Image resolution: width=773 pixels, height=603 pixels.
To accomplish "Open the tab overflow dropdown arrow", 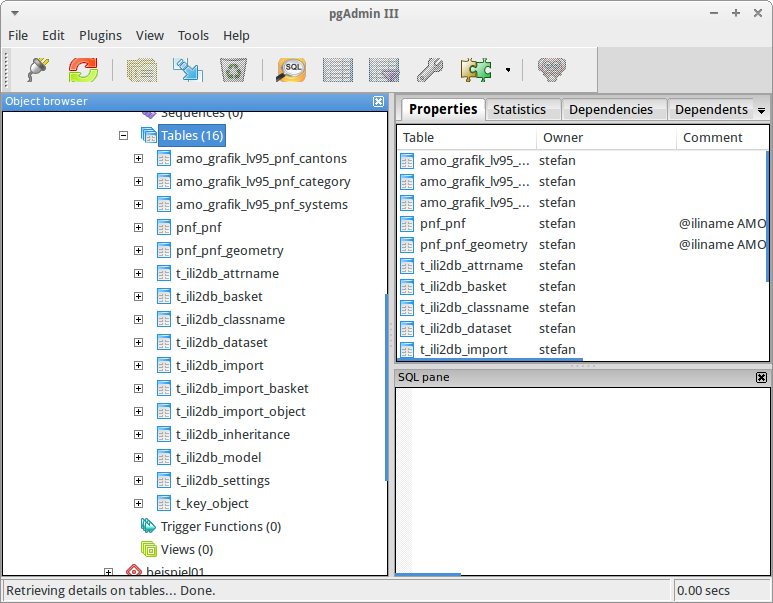I will pos(762,110).
